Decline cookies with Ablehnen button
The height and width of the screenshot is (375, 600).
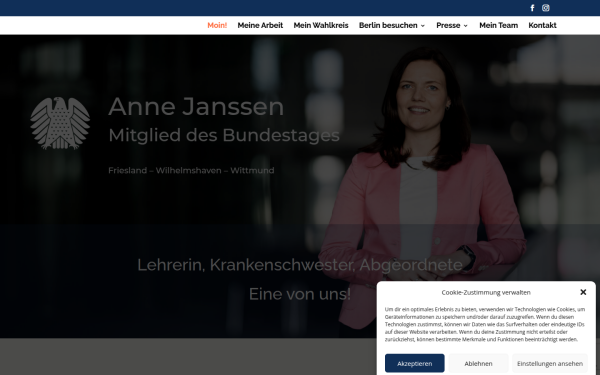click(478, 363)
